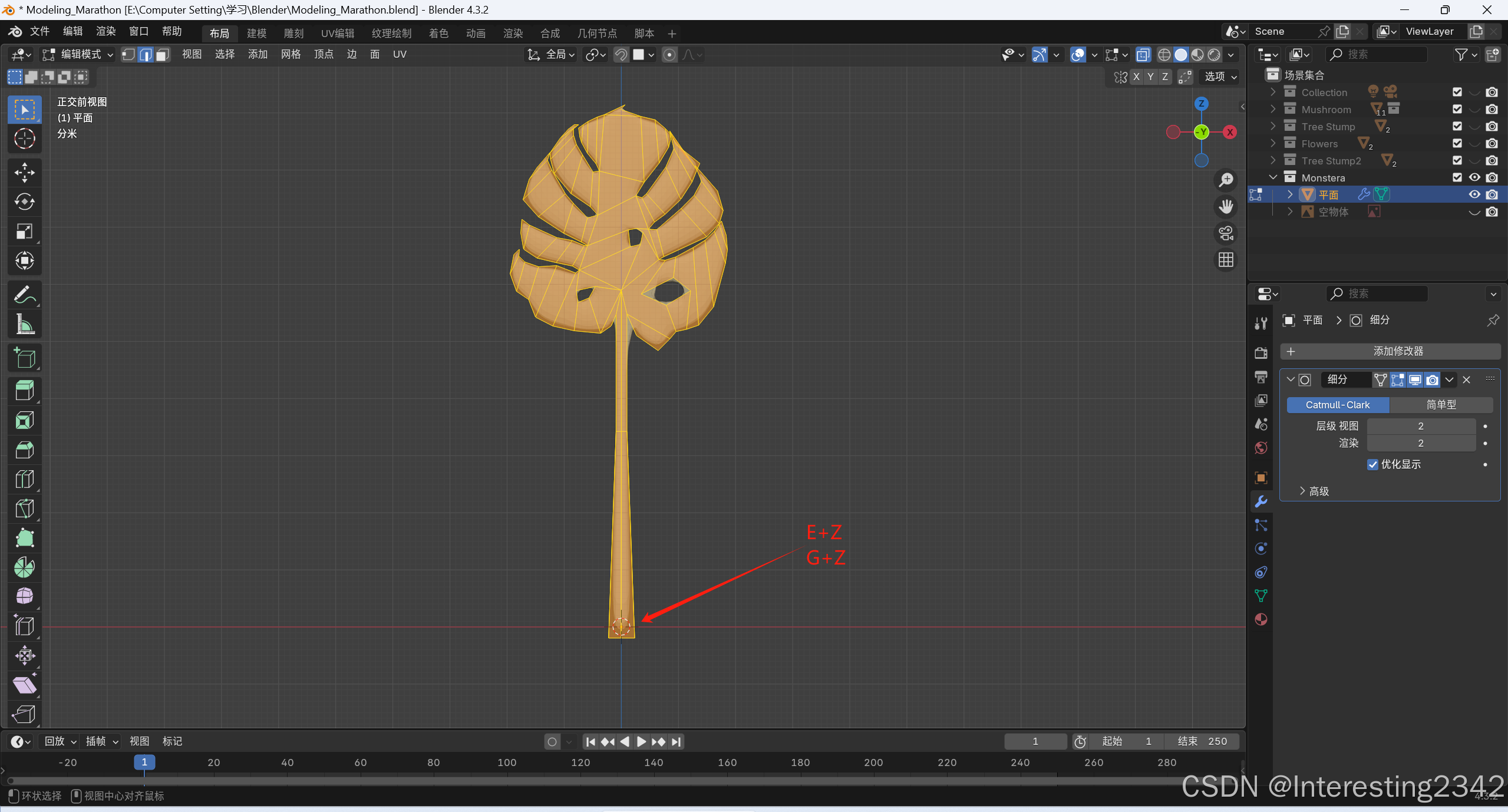Toggle camera view in the viewport
Viewport: 1508px width, 812px height.
[x=1226, y=233]
